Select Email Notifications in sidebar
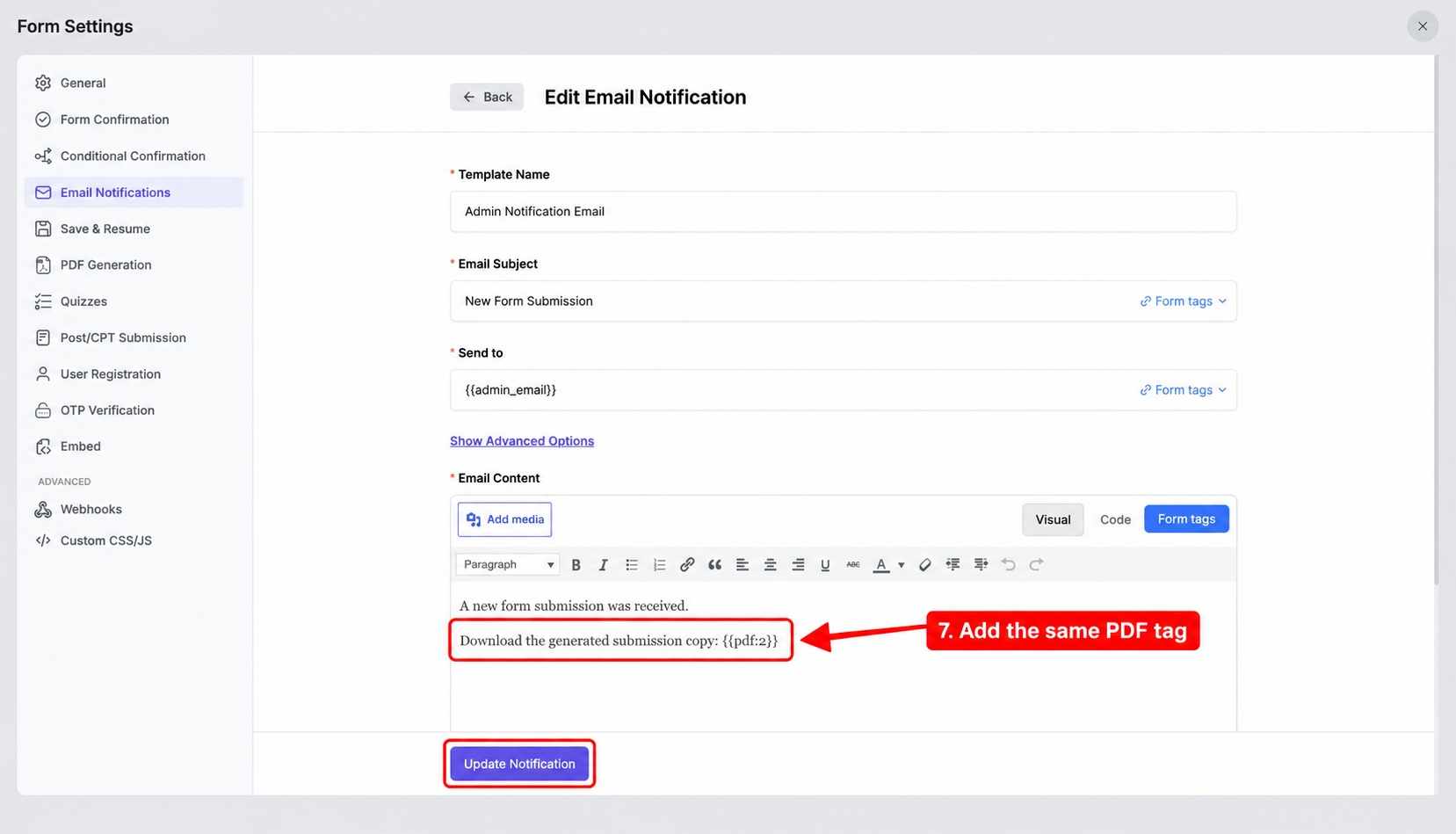The height and width of the screenshot is (834, 1456). tap(134, 192)
